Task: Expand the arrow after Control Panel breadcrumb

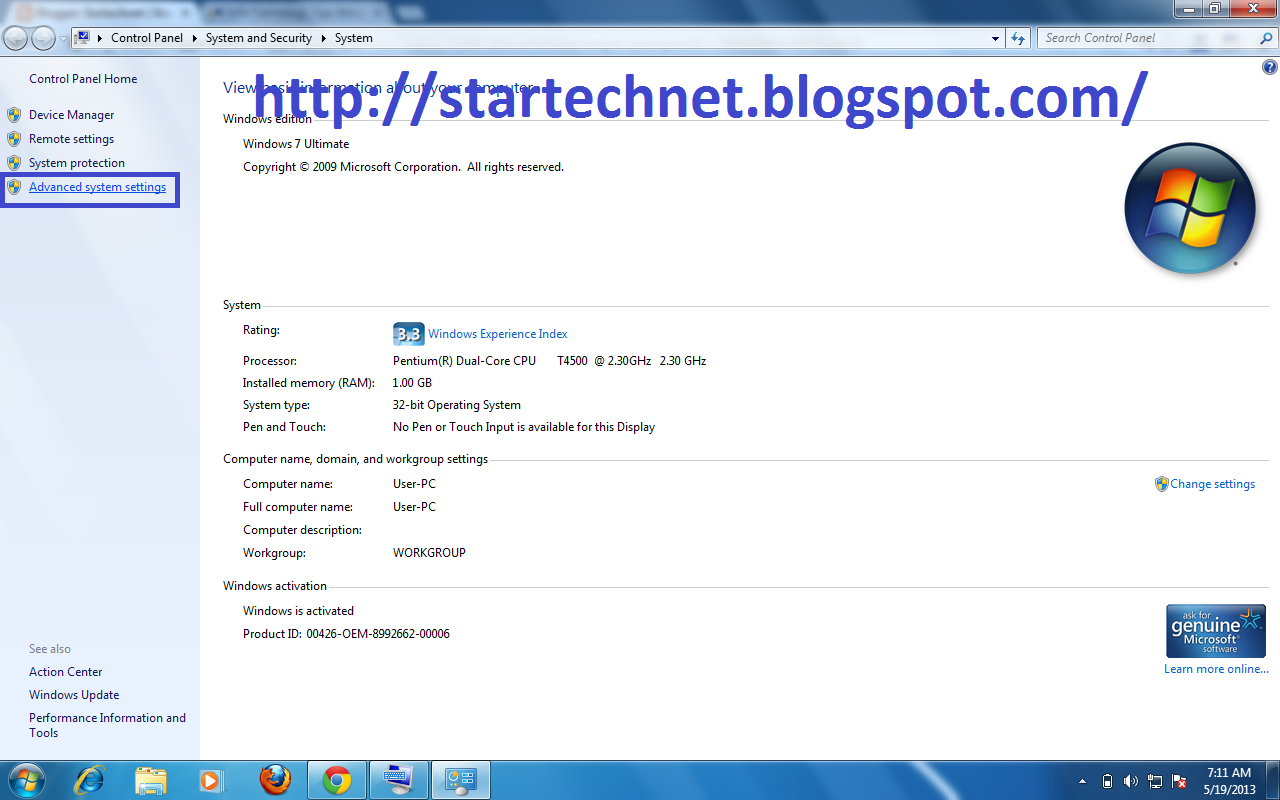Action: click(x=194, y=38)
